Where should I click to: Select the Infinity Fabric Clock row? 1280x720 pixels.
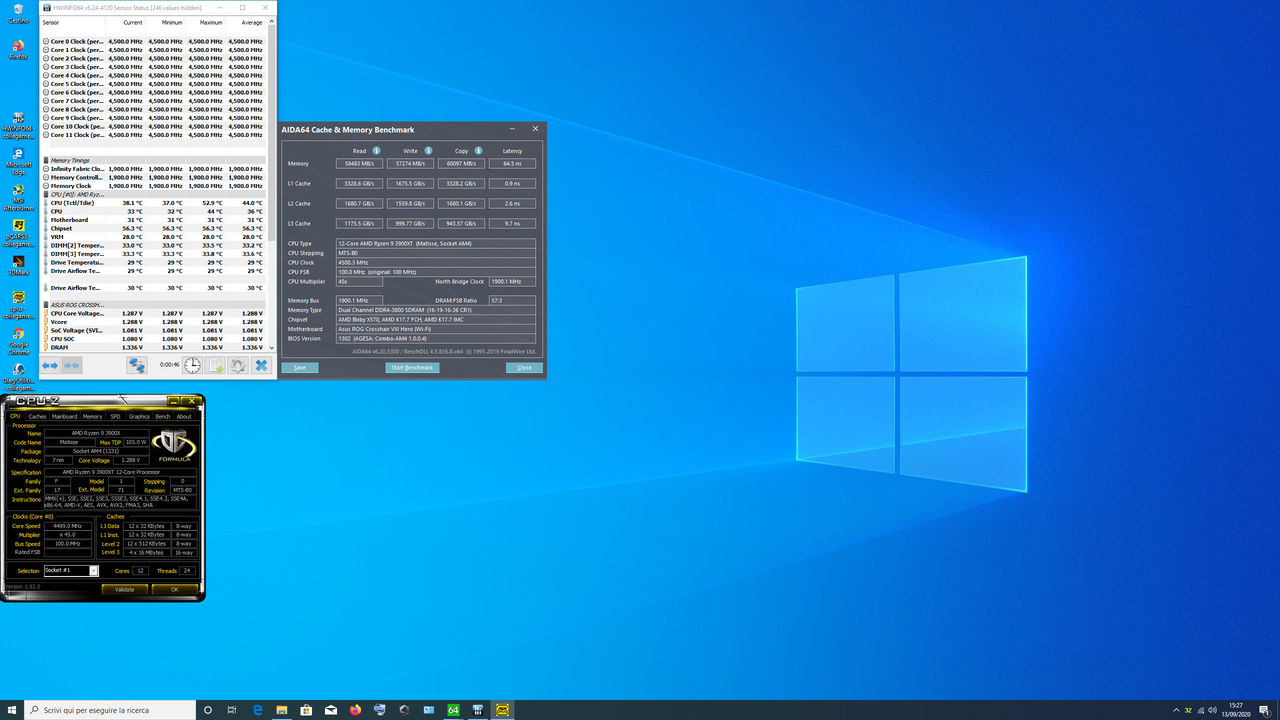154,168
